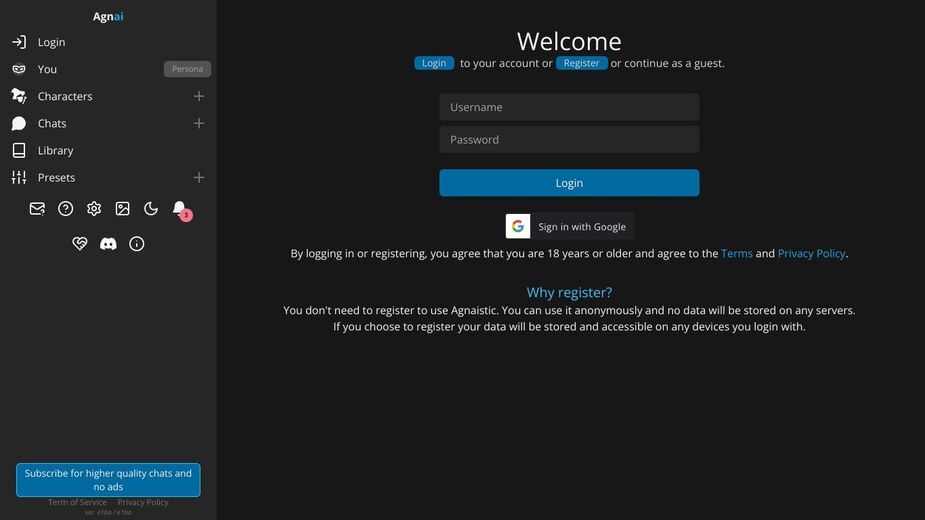Open the heart support icon
The width and height of the screenshot is (925, 520).
[80, 244]
